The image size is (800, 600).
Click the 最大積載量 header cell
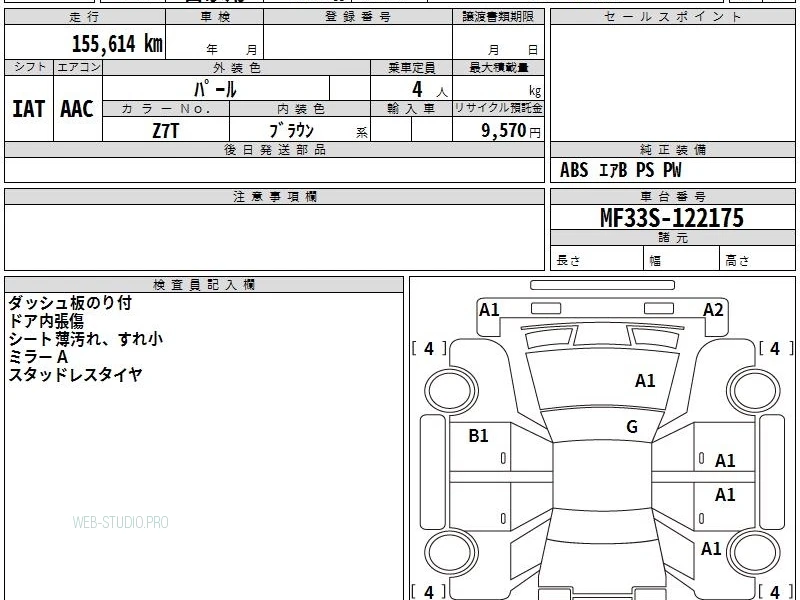498,68
